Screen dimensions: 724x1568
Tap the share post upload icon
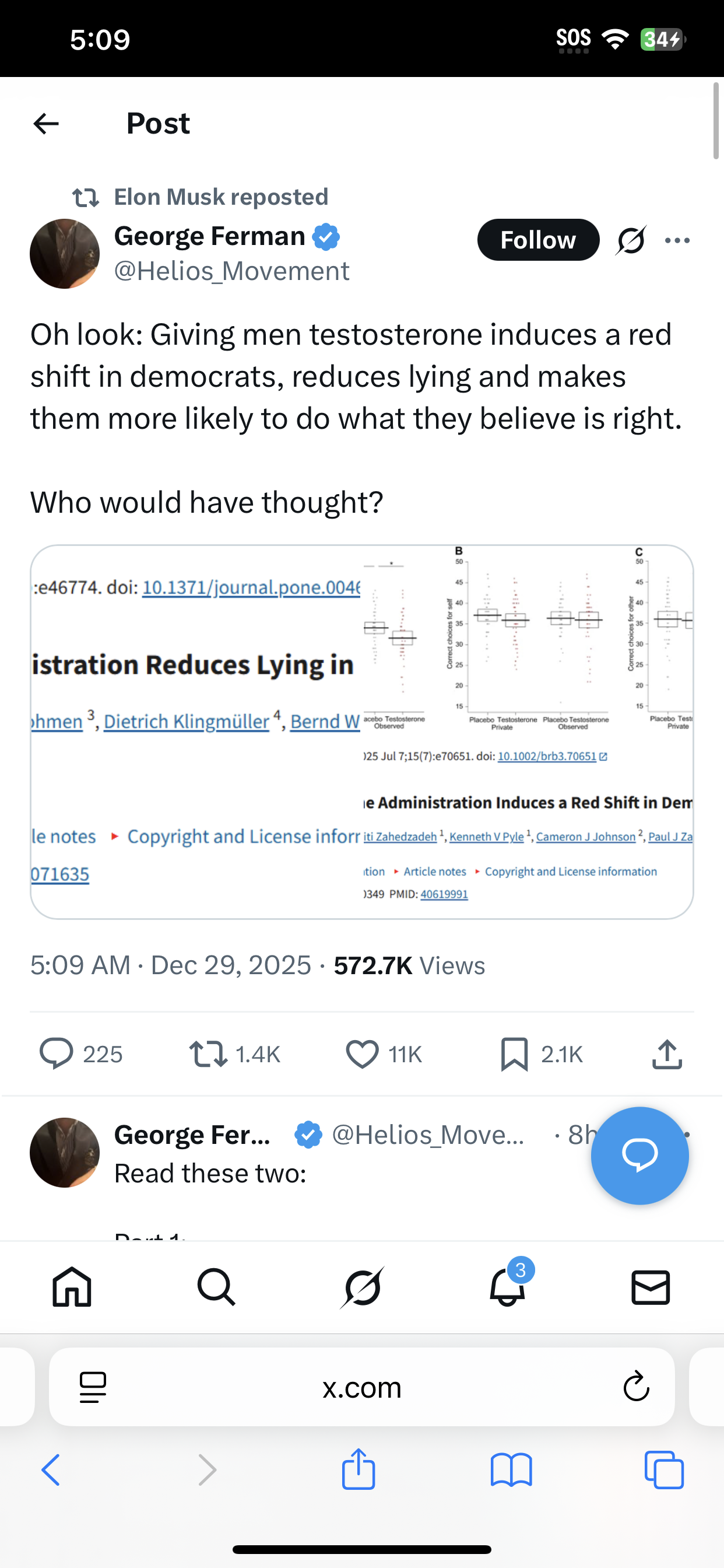[667, 1053]
